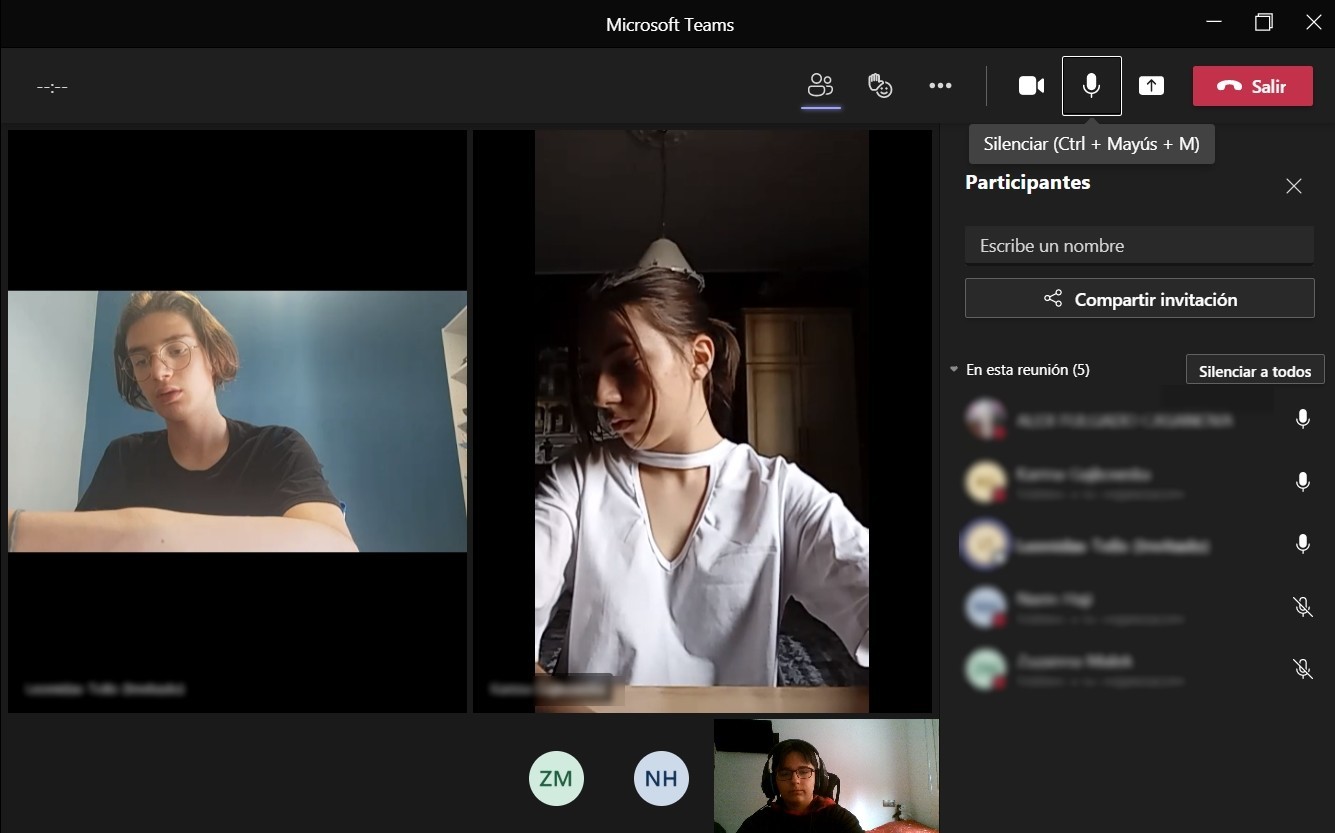This screenshot has height=833, width=1335.
Task: Collapse the 'En esta reunión (5)' list
Action: point(954,370)
